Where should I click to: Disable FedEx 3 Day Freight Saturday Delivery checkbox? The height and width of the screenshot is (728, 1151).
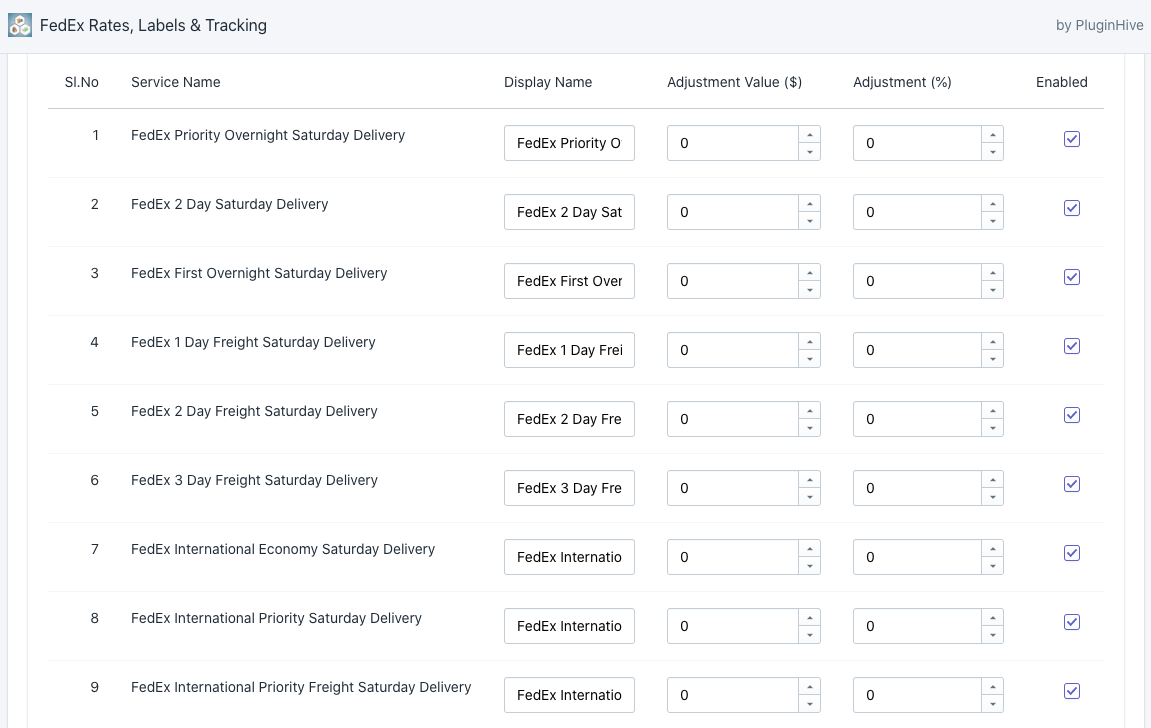coord(1072,484)
